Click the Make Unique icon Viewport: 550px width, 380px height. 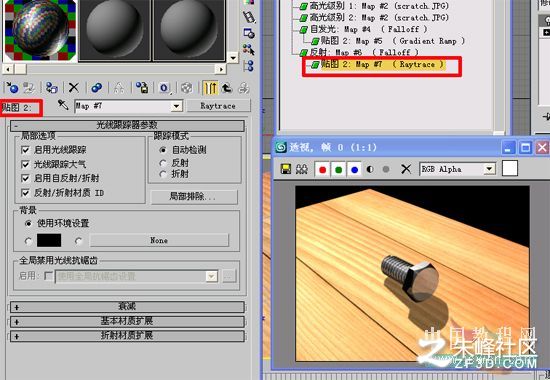(x=119, y=88)
